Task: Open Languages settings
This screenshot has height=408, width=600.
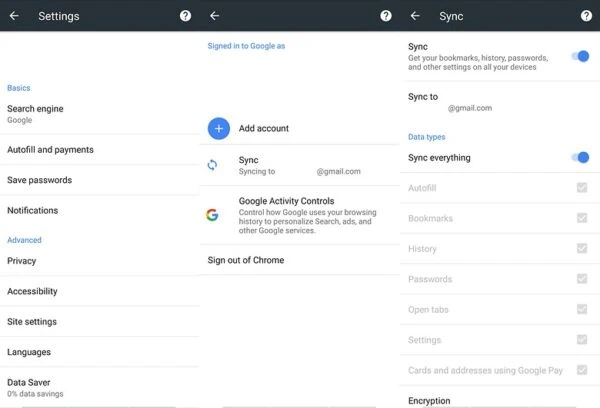Action: tap(100, 352)
